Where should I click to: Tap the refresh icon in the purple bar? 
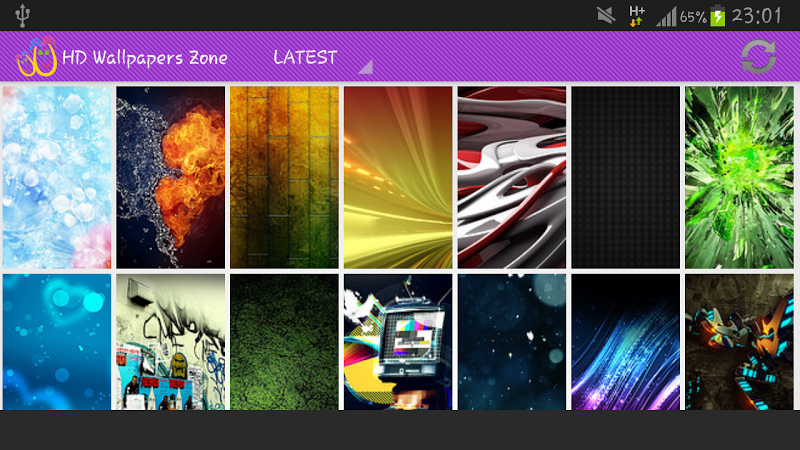758,57
